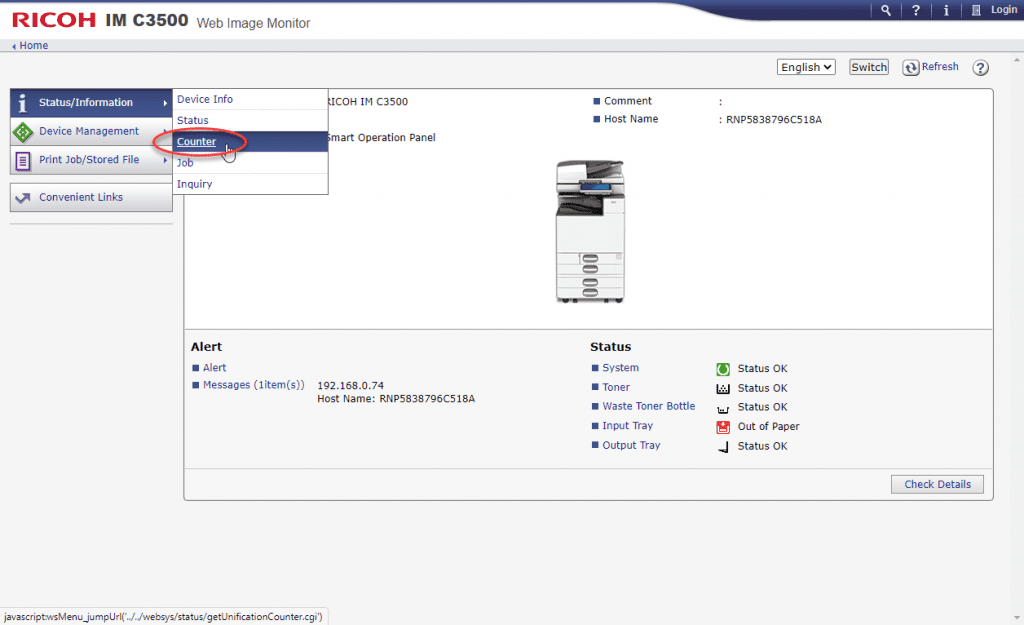Select Job from the submenu

pos(250,163)
